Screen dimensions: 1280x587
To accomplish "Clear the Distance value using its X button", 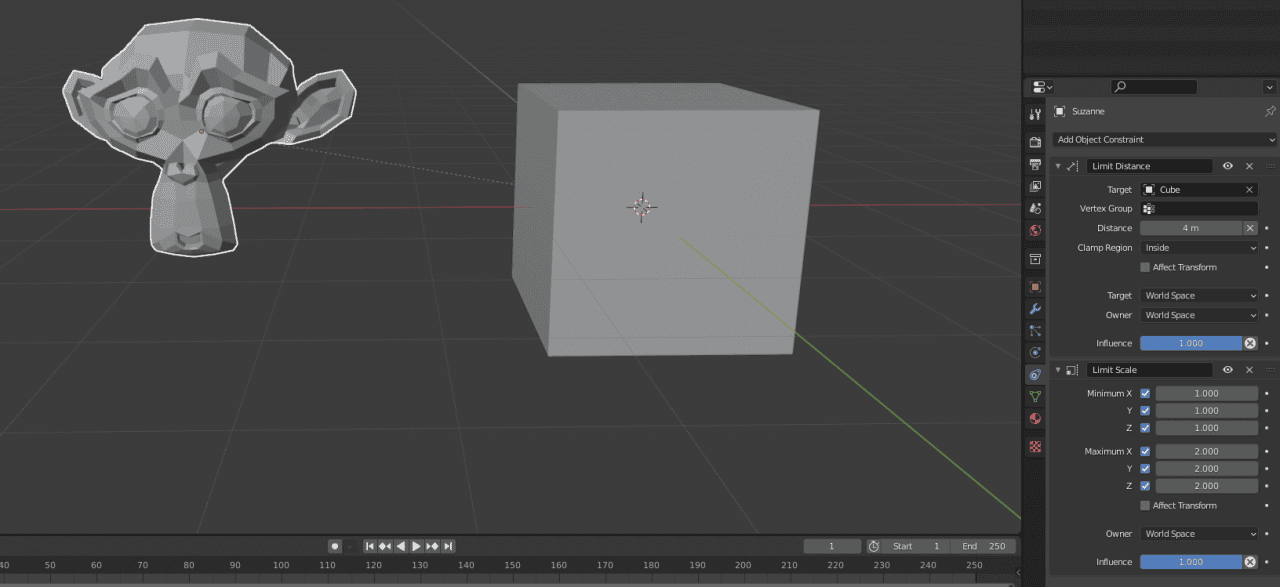I will 1249,228.
